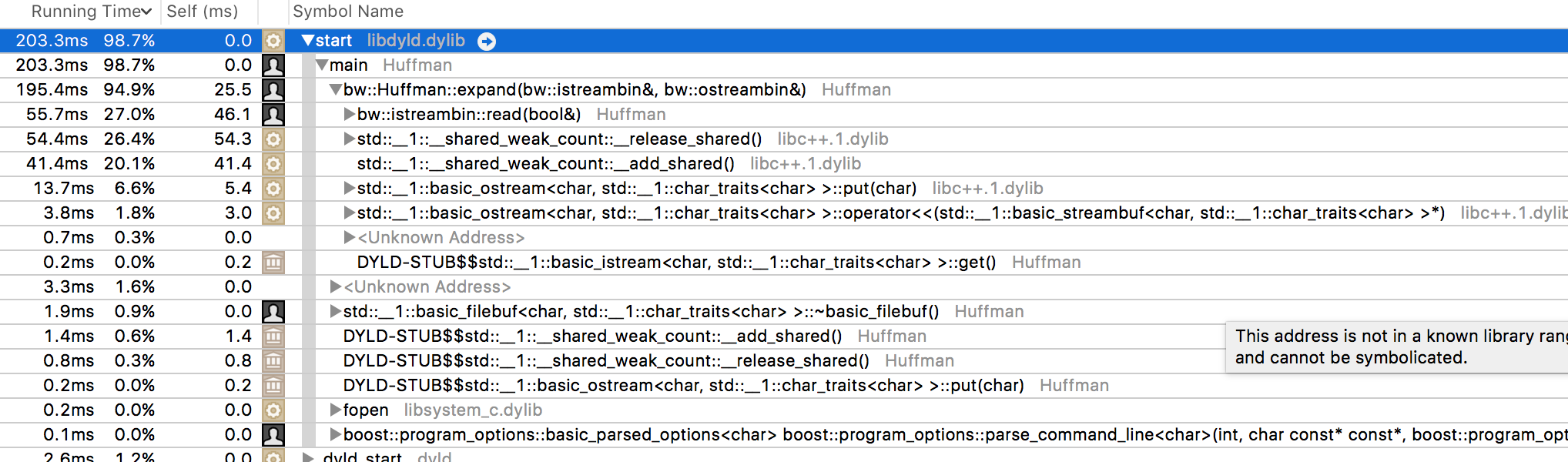Select the std::__1::__shared_weak_count::__add_shared() libc++ row

pos(784,163)
